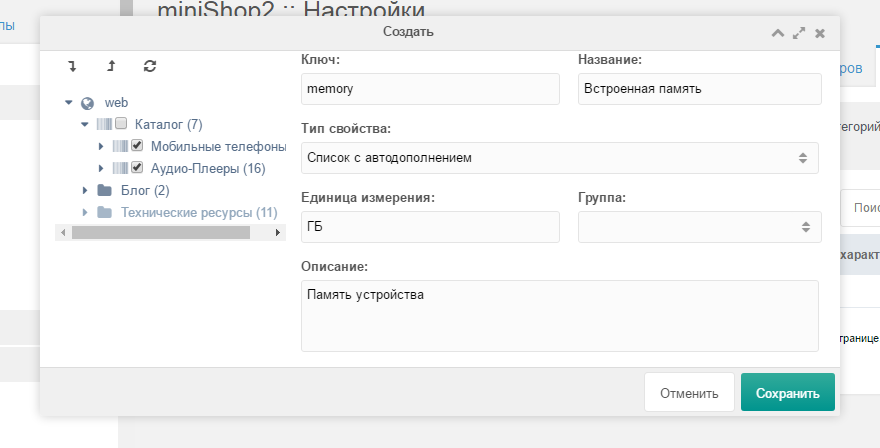Collapse the web tree root node

[68, 103]
